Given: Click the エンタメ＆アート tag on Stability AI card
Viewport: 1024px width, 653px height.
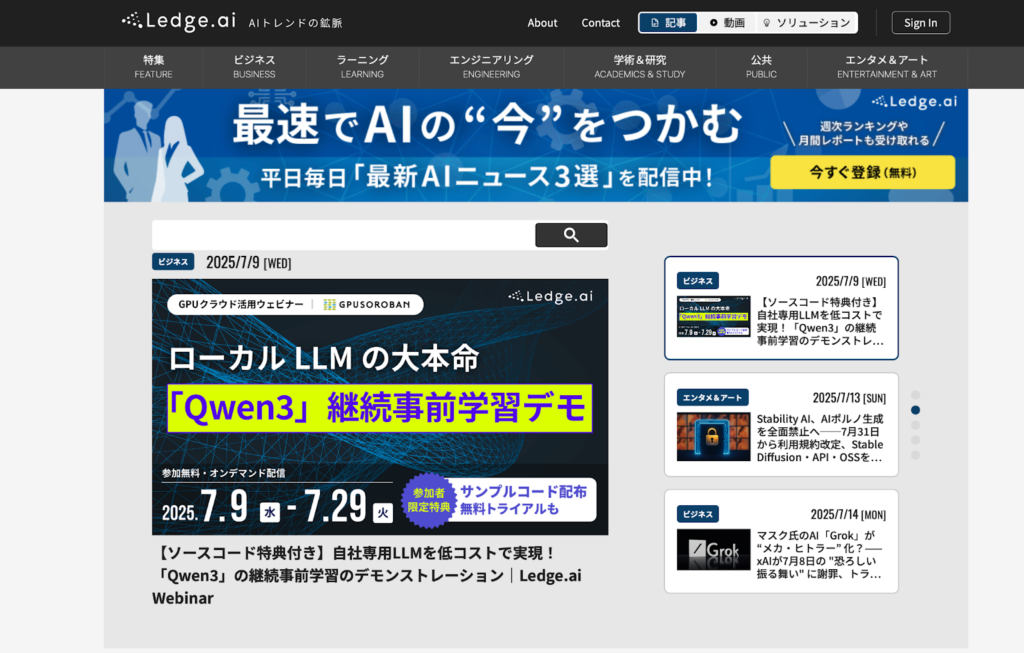Looking at the screenshot, I should click(712, 398).
